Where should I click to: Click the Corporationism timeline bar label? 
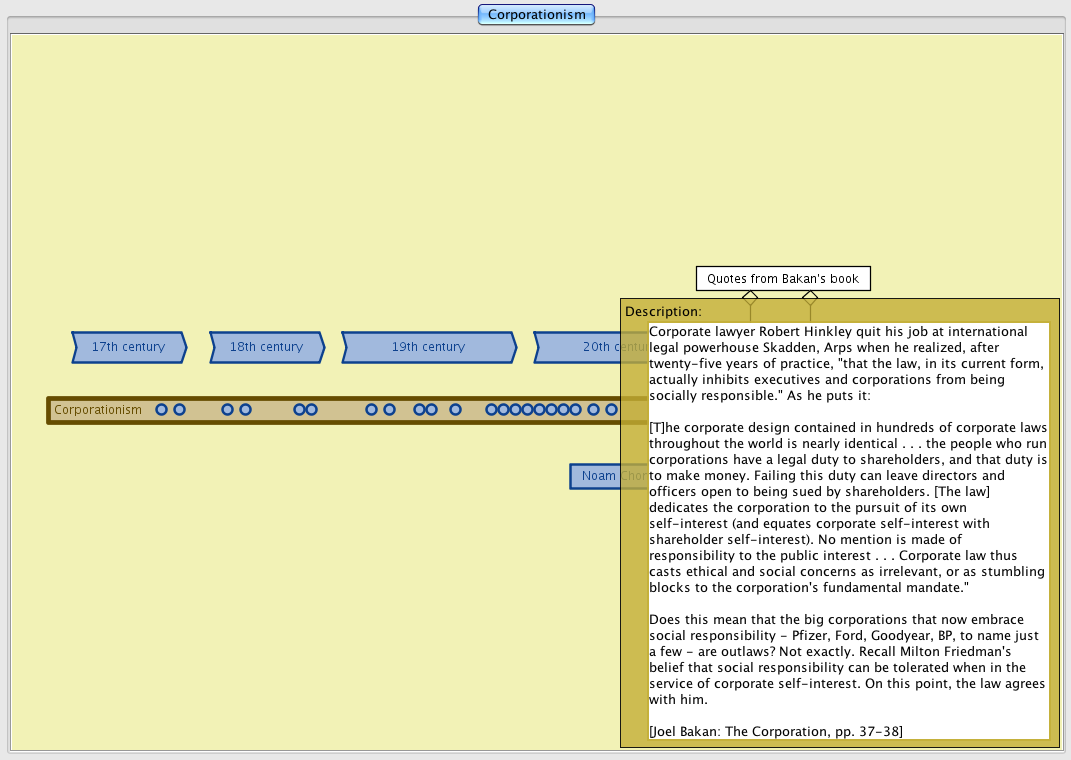(98, 410)
